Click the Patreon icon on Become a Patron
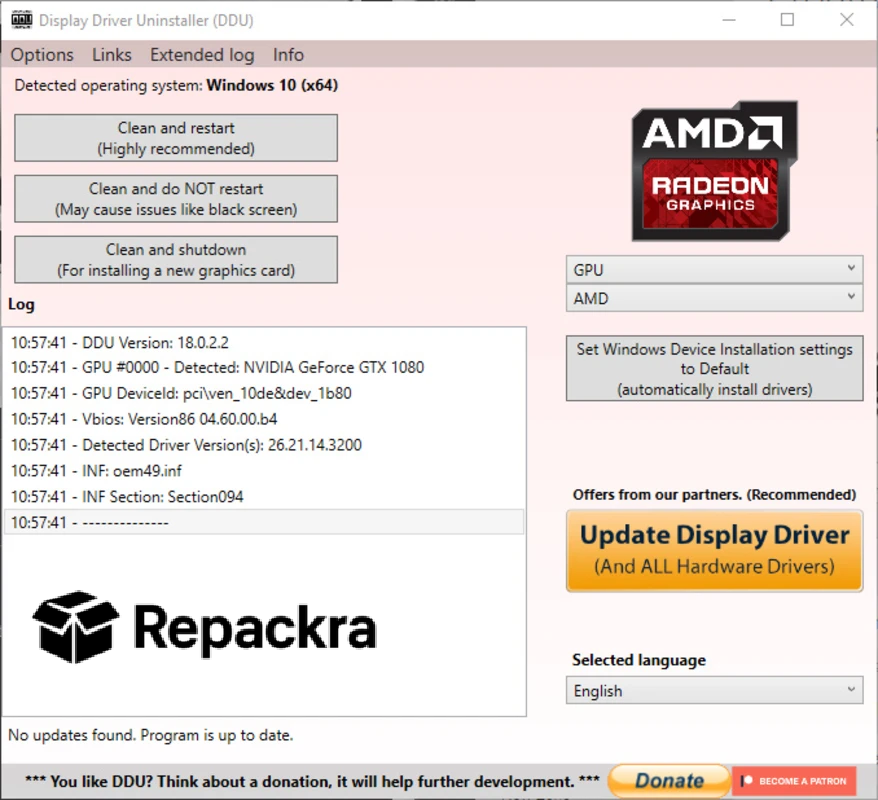 [746, 781]
